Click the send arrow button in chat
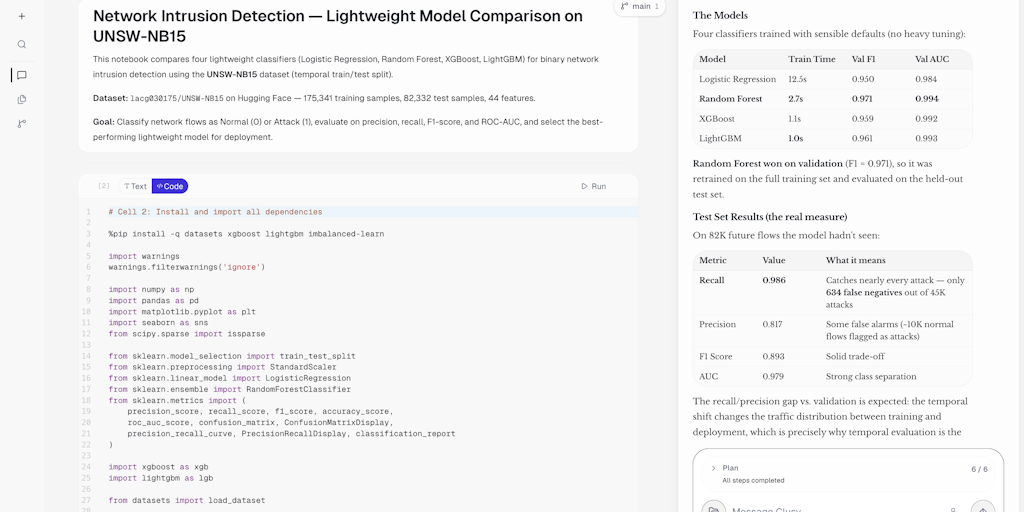Screen dimensions: 1024x512 [983, 509]
